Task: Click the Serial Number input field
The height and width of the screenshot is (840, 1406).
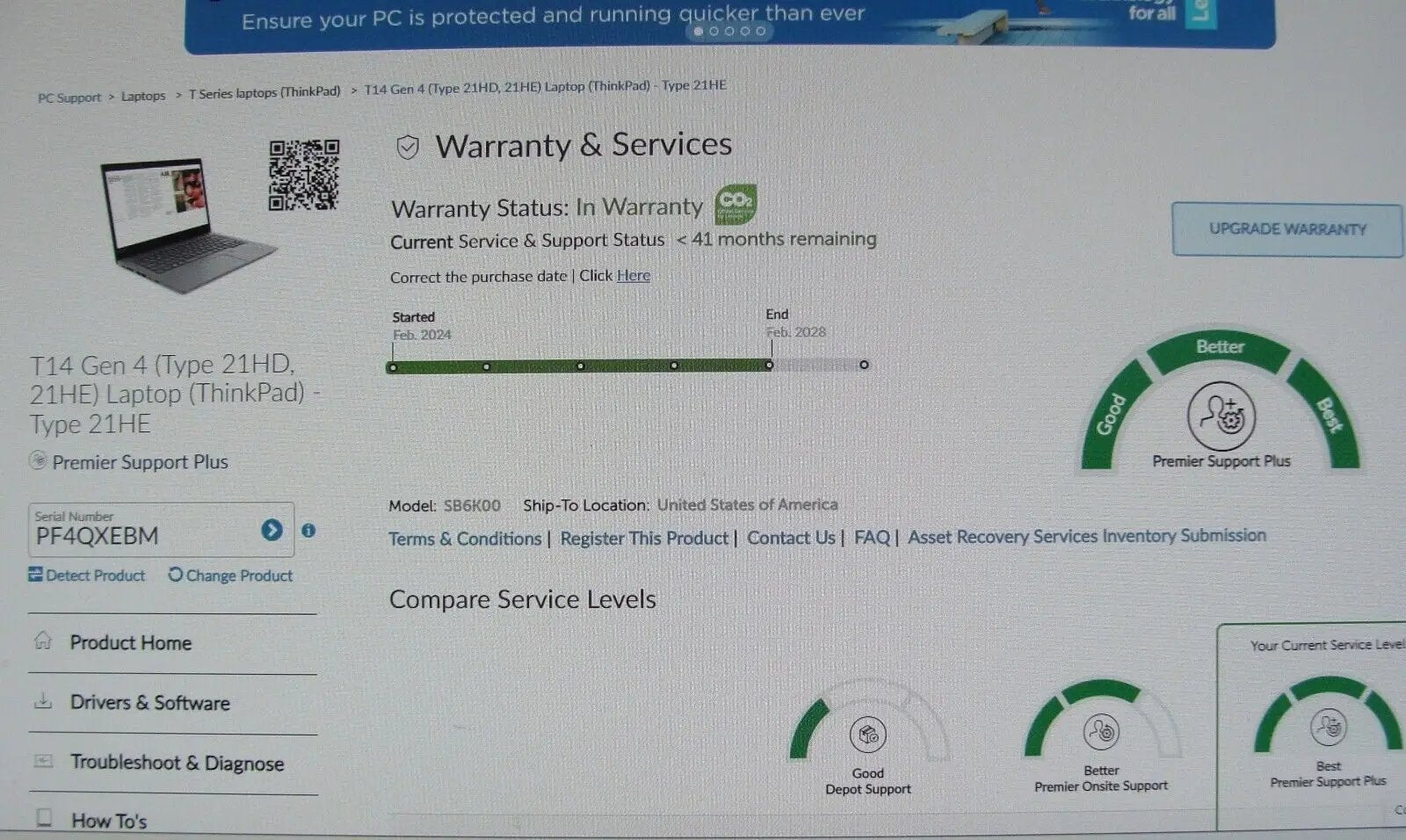Action: click(x=161, y=530)
